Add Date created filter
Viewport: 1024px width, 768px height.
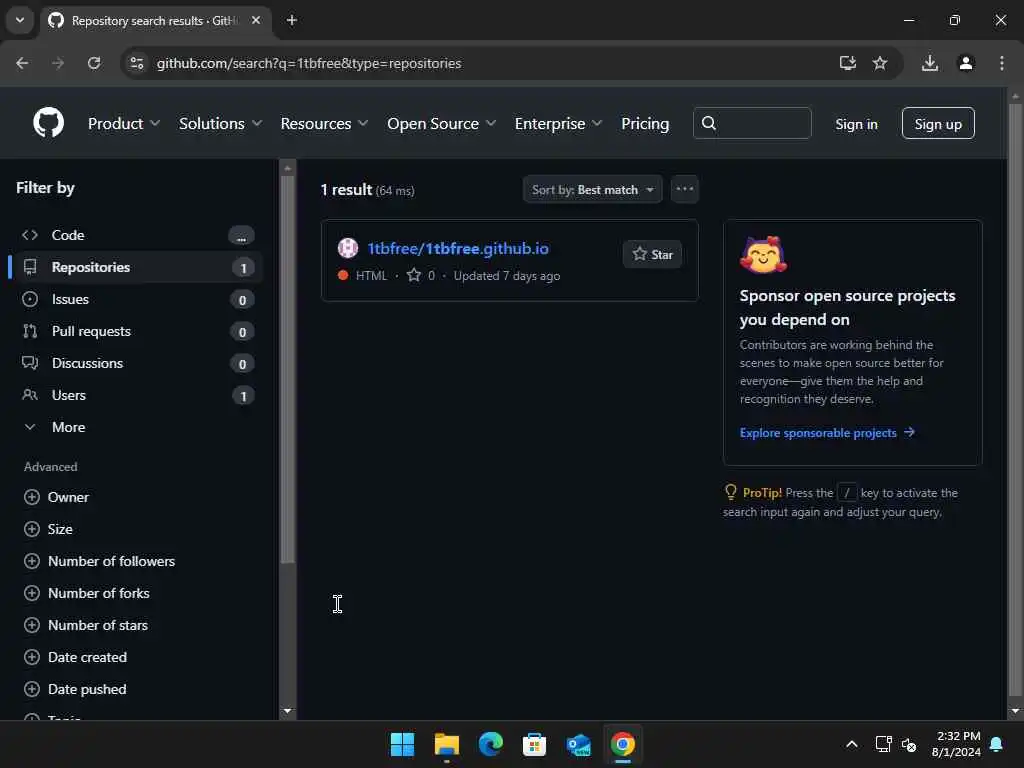(x=75, y=657)
